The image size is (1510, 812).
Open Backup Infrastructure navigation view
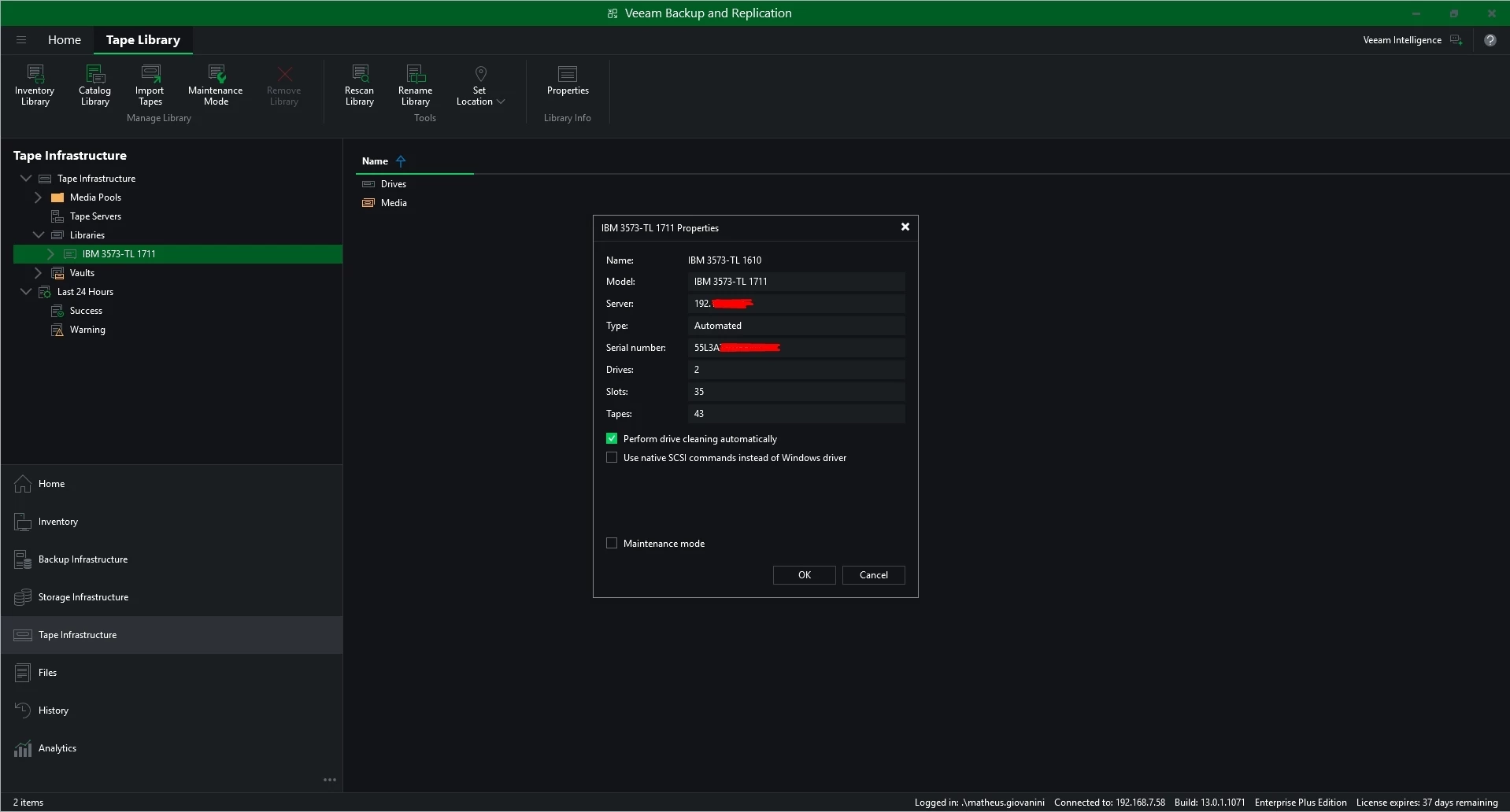click(x=172, y=559)
